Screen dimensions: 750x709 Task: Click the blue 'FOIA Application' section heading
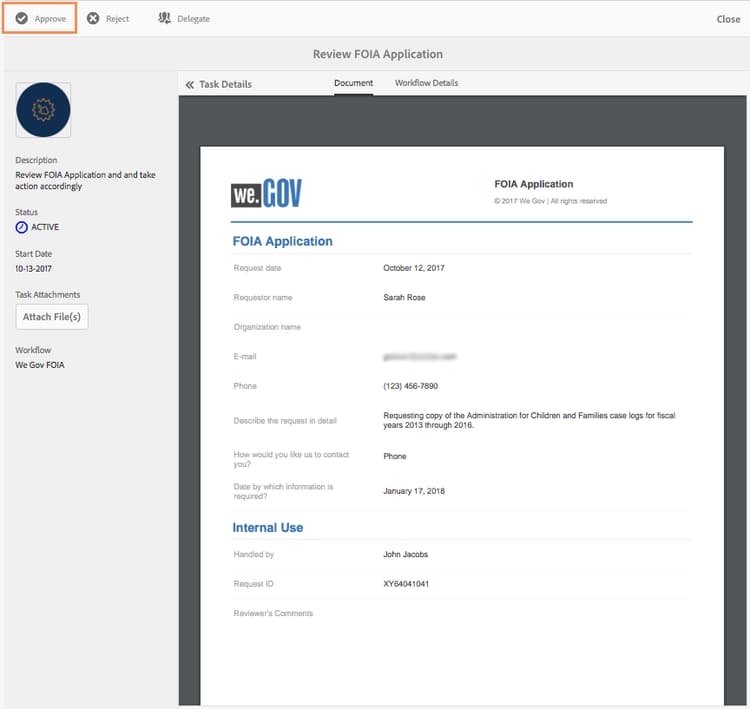pyautogui.click(x=282, y=241)
